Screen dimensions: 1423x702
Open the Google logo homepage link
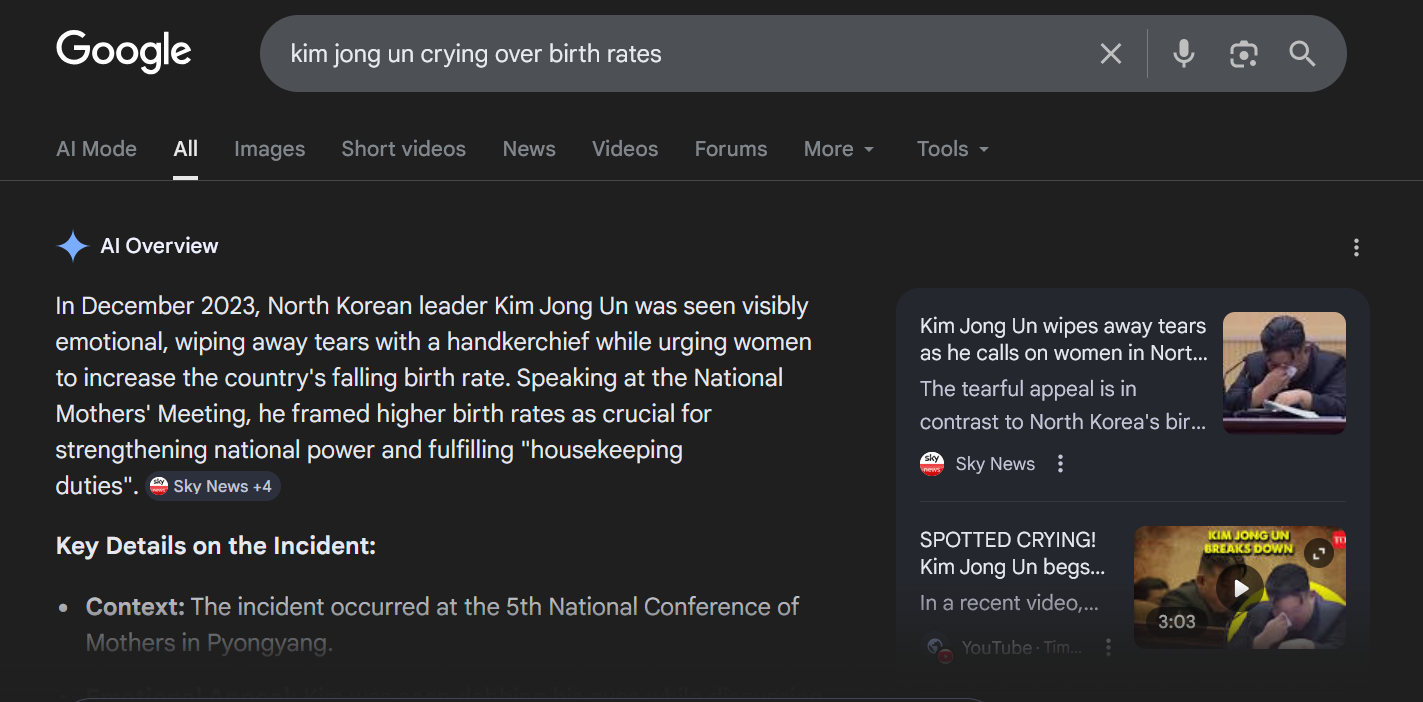click(x=124, y=52)
